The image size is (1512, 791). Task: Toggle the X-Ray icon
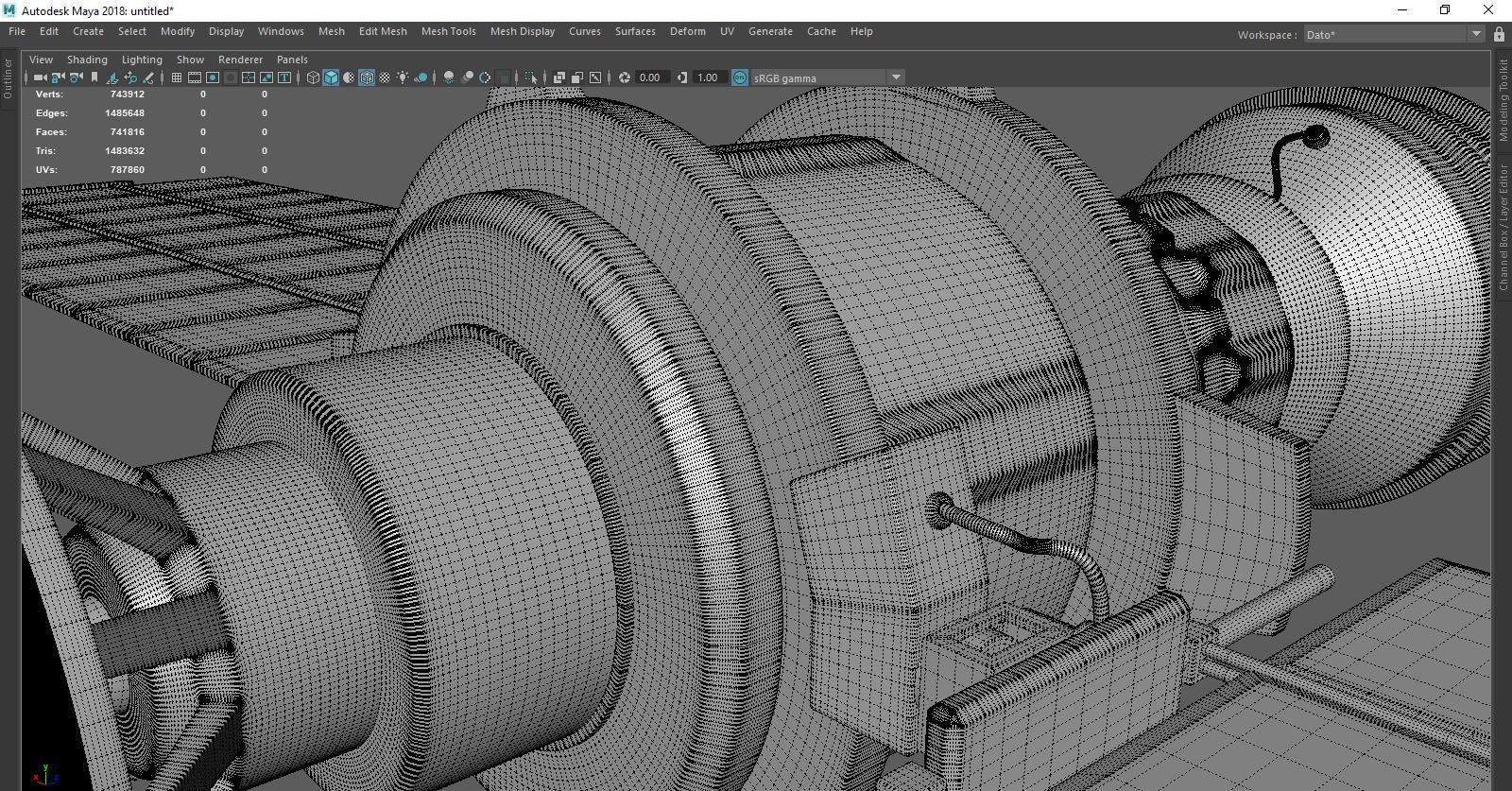558,77
